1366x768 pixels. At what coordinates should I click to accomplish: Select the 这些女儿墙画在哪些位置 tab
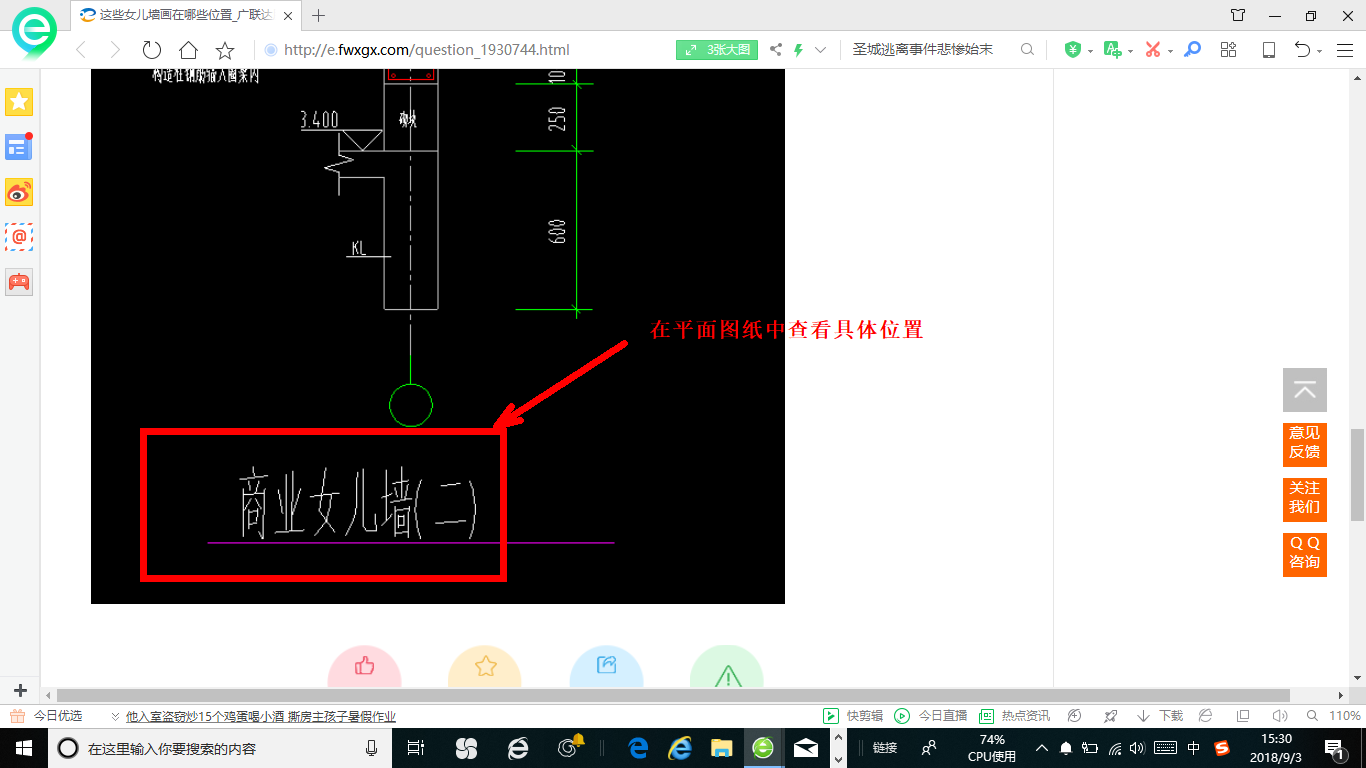tap(188, 15)
